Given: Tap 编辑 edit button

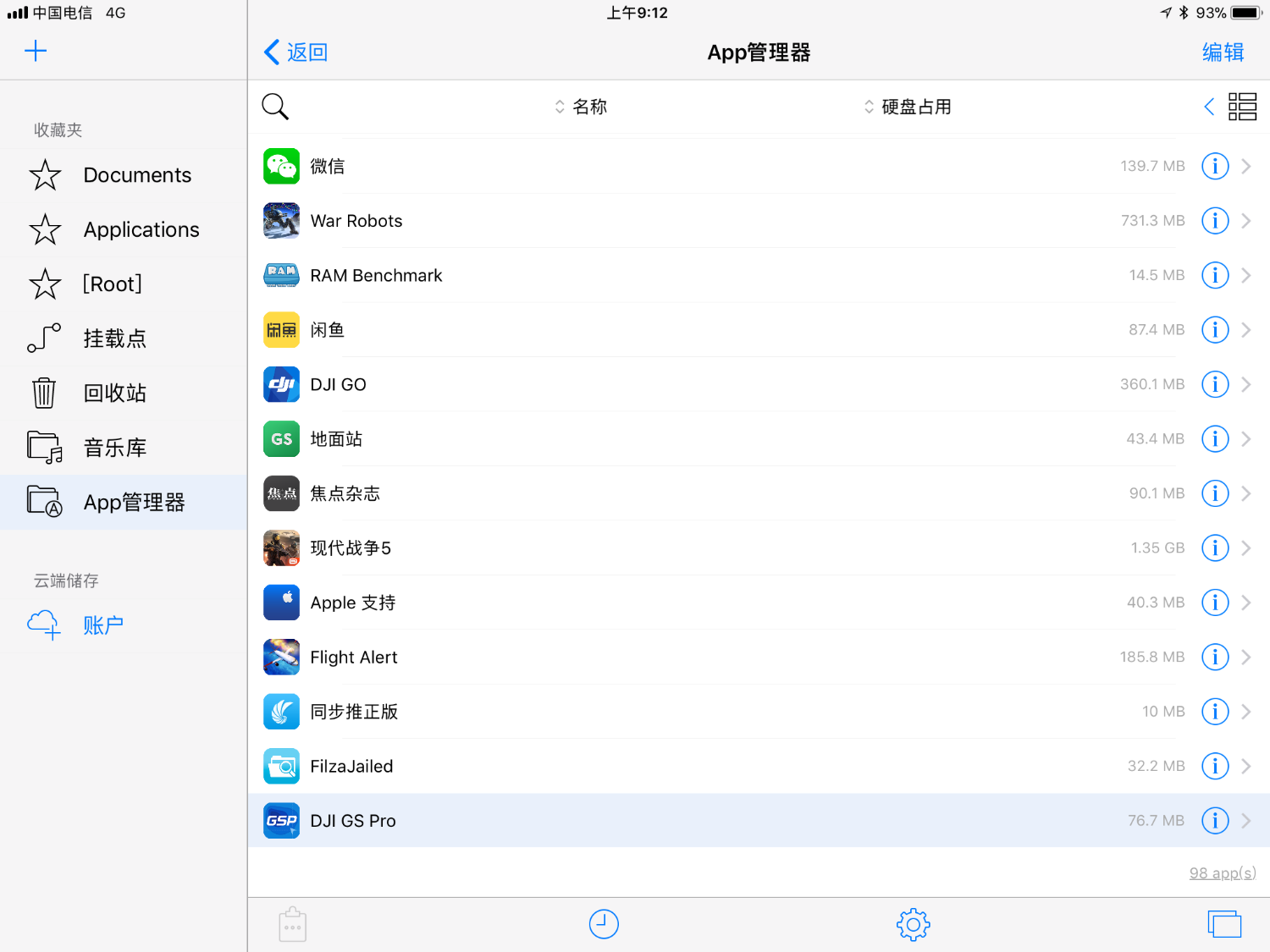Looking at the screenshot, I should (1223, 52).
